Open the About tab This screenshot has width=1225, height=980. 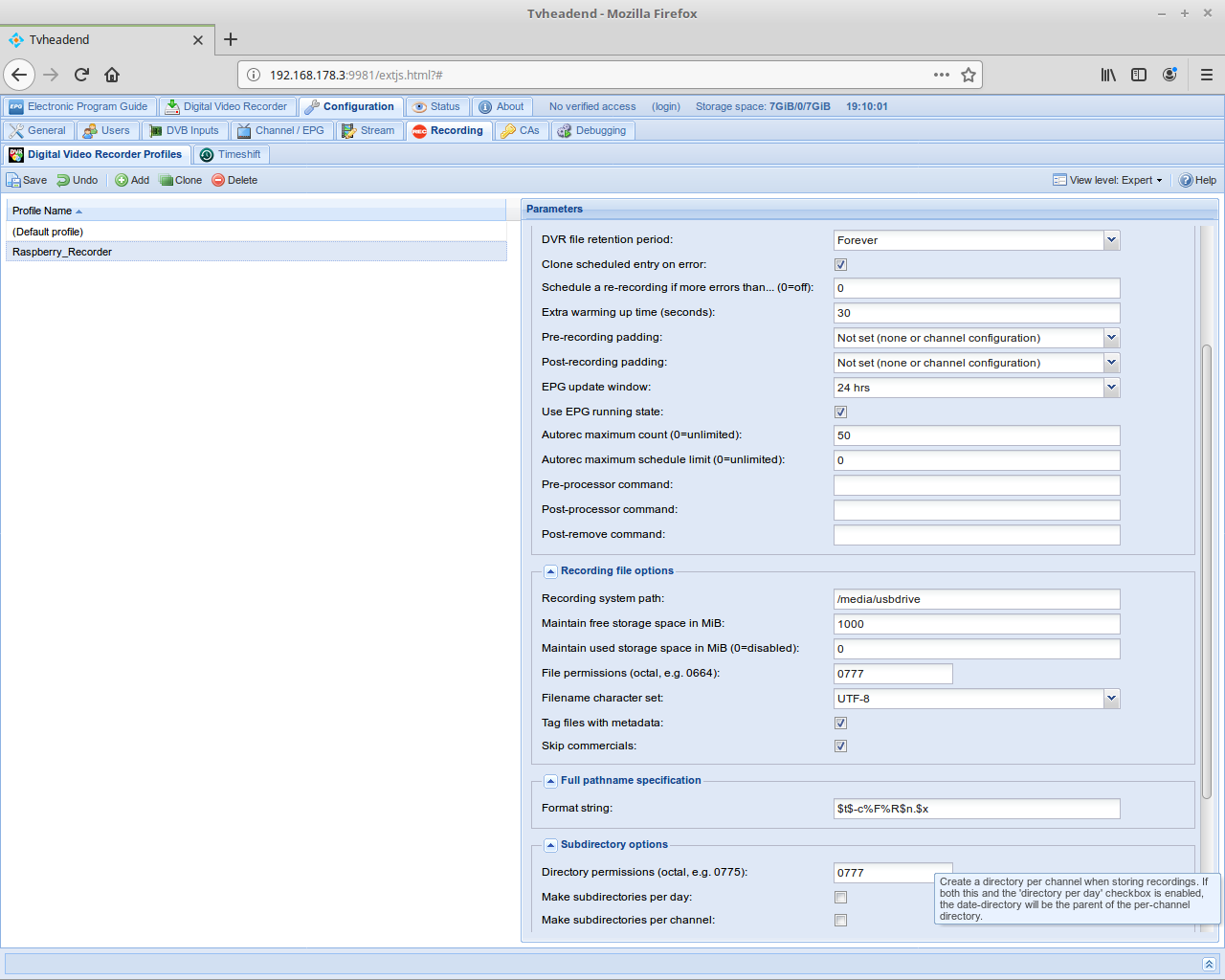tap(501, 106)
